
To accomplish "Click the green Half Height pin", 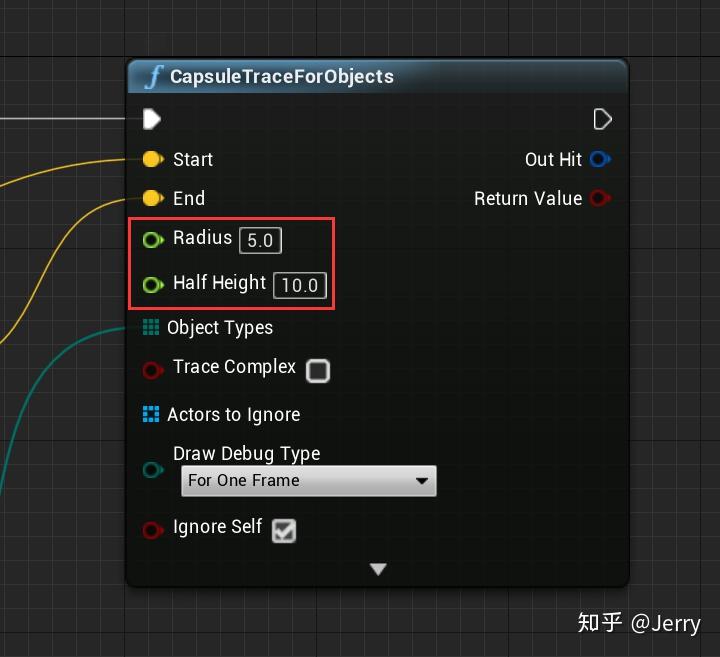I will coord(153,285).
